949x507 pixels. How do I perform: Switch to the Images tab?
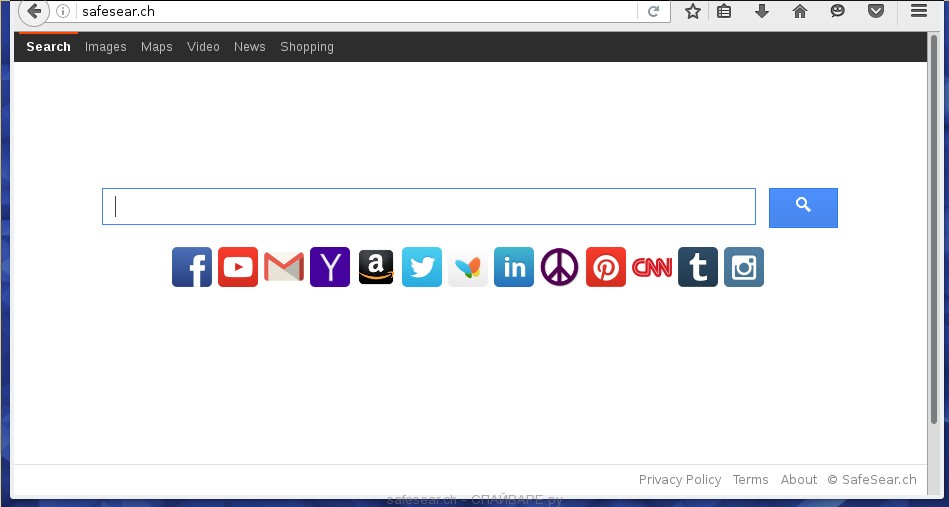point(105,47)
